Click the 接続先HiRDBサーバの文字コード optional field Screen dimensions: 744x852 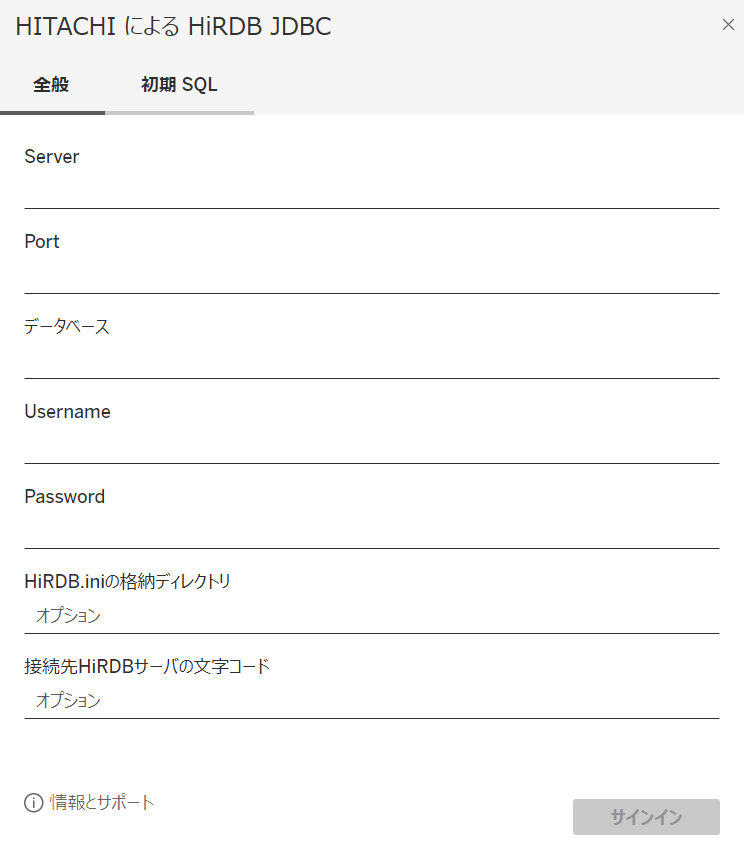coord(370,701)
